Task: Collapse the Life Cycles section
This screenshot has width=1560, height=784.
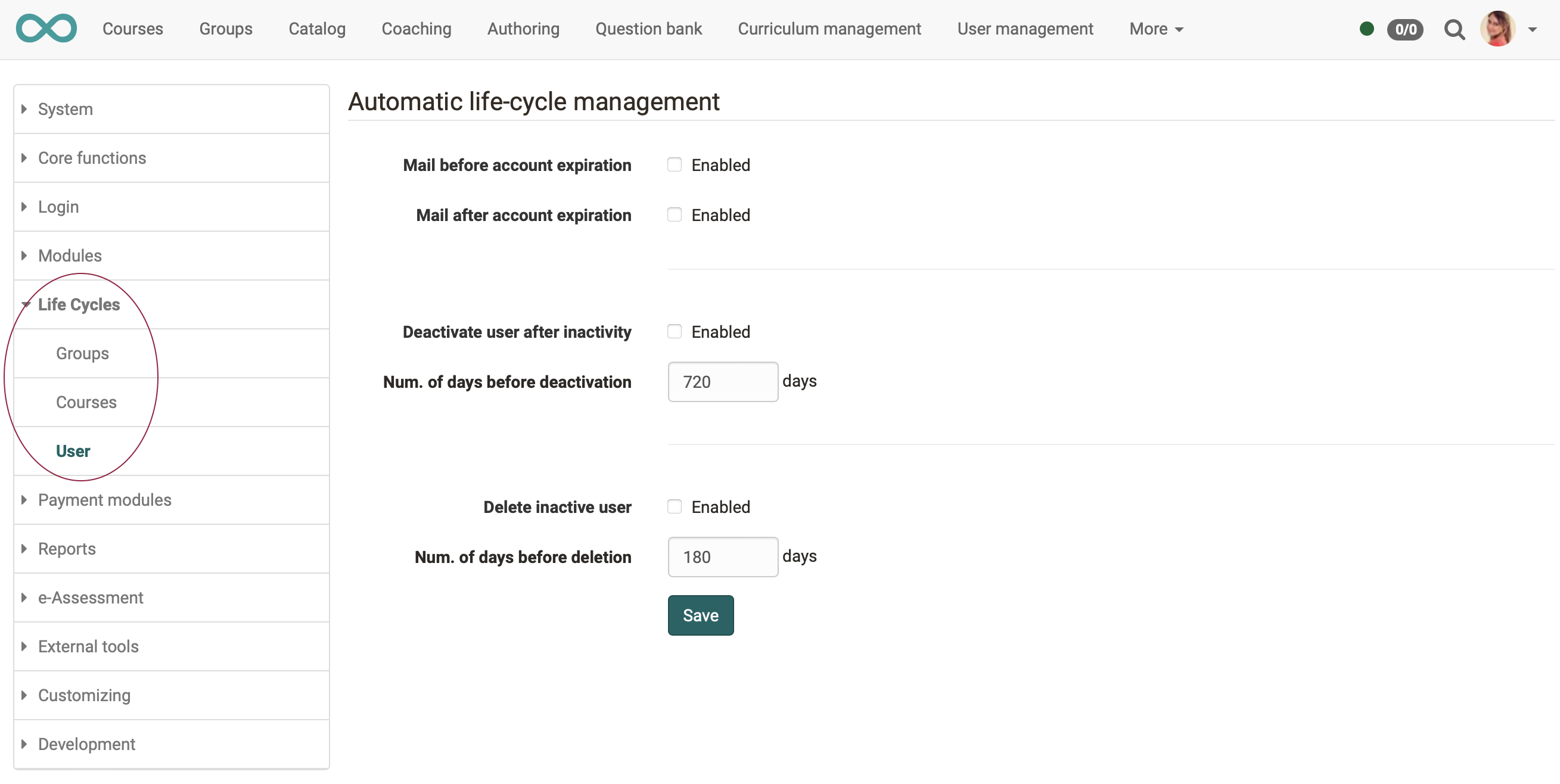Action: (78, 304)
